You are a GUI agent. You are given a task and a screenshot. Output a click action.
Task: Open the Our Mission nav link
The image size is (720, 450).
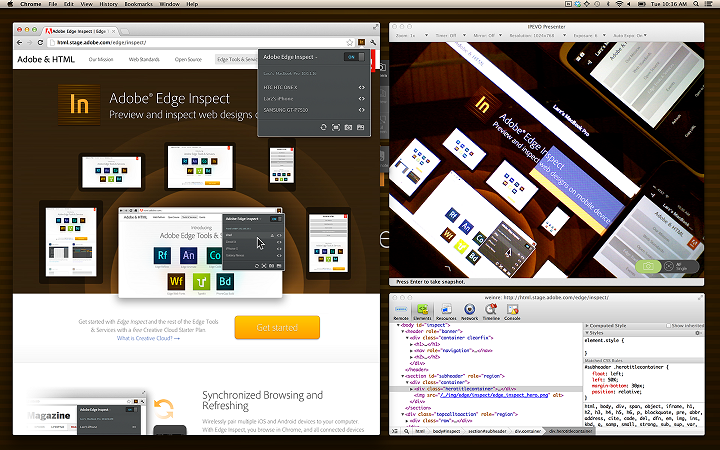(101, 59)
